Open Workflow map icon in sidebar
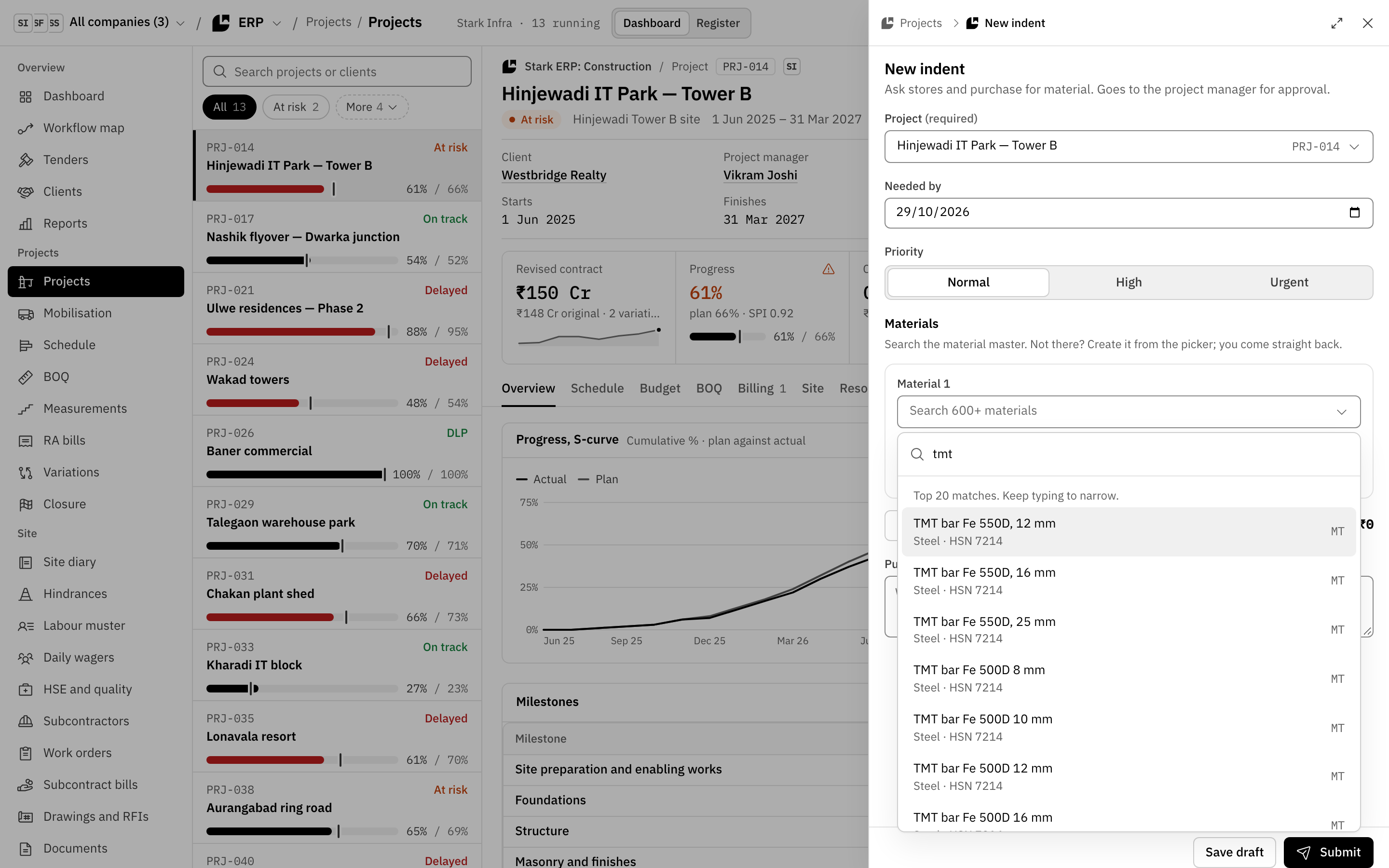 pos(25,128)
